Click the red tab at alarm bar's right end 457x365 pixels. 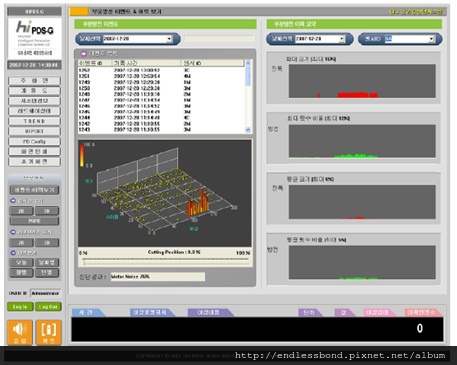423,313
